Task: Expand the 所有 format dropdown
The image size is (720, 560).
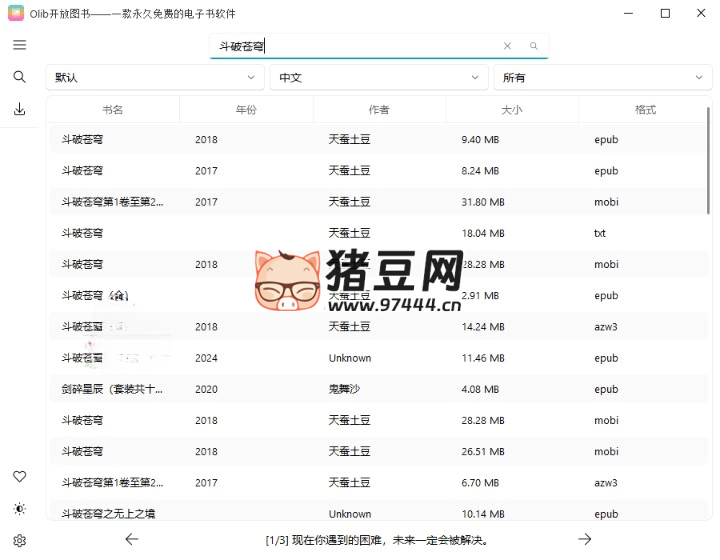Action: point(603,78)
